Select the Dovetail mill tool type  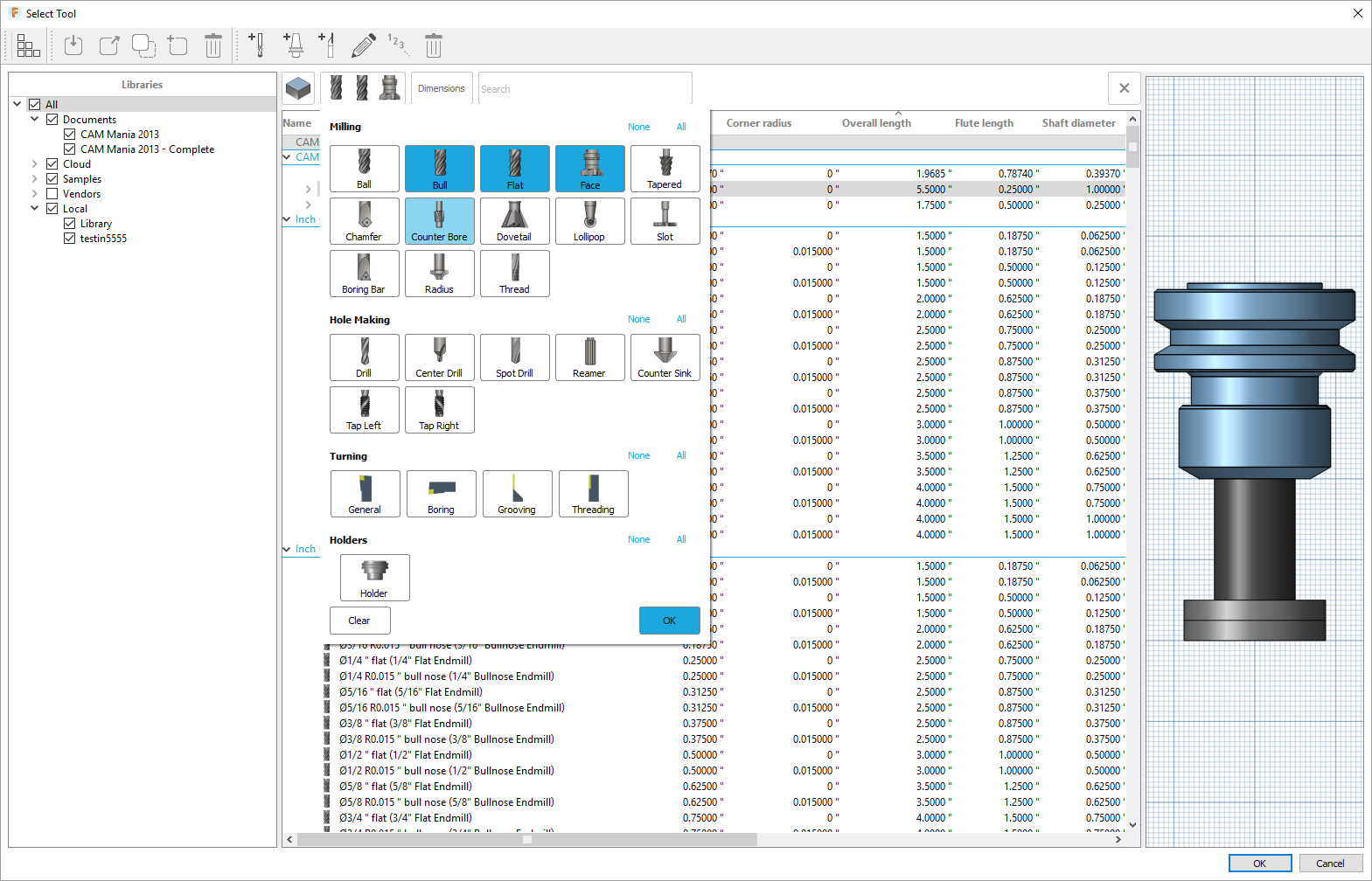click(515, 221)
